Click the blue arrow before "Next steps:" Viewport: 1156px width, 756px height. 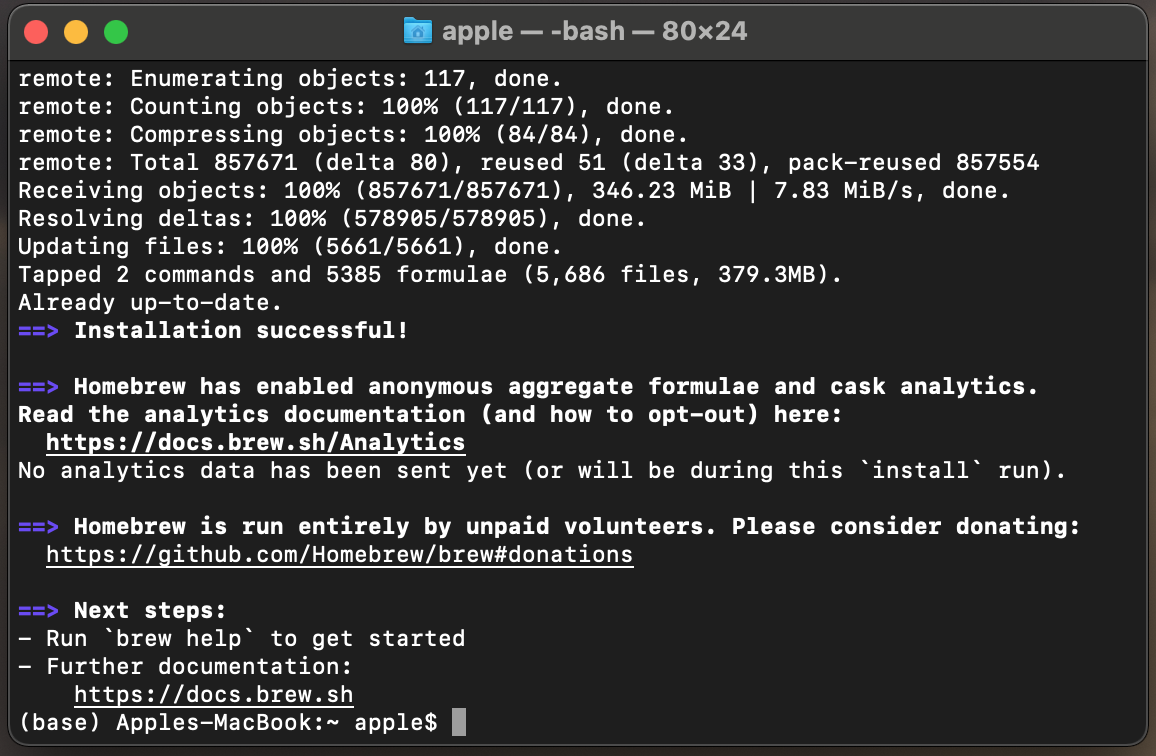tap(39, 611)
